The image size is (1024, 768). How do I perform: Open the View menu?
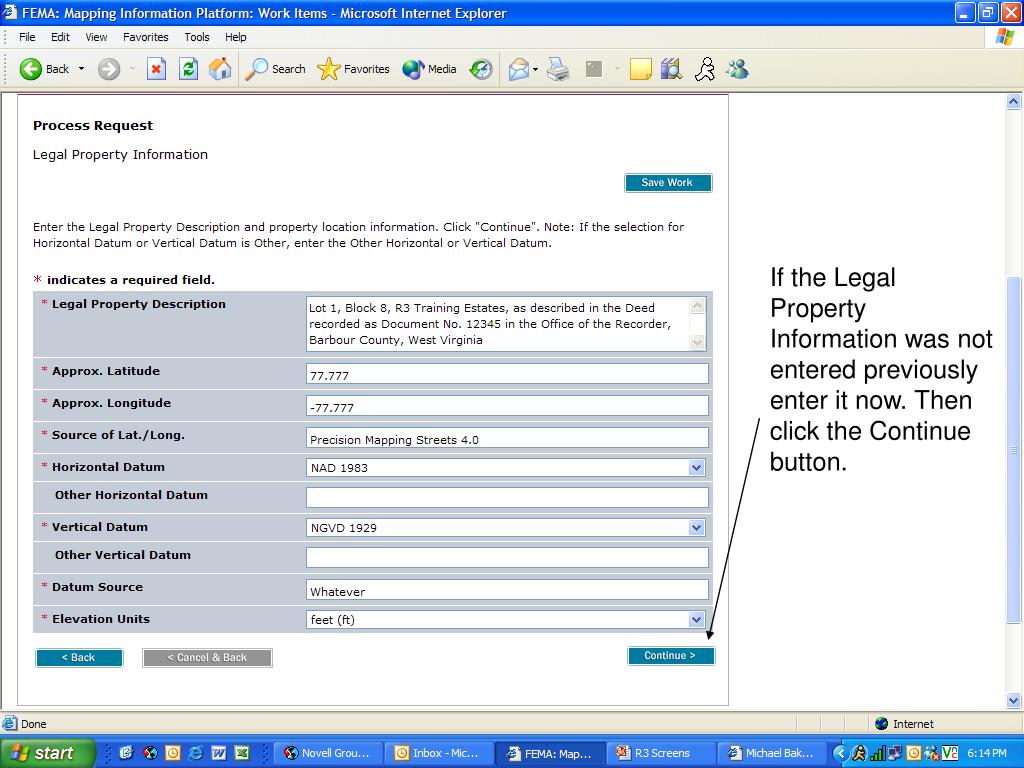tap(96, 37)
